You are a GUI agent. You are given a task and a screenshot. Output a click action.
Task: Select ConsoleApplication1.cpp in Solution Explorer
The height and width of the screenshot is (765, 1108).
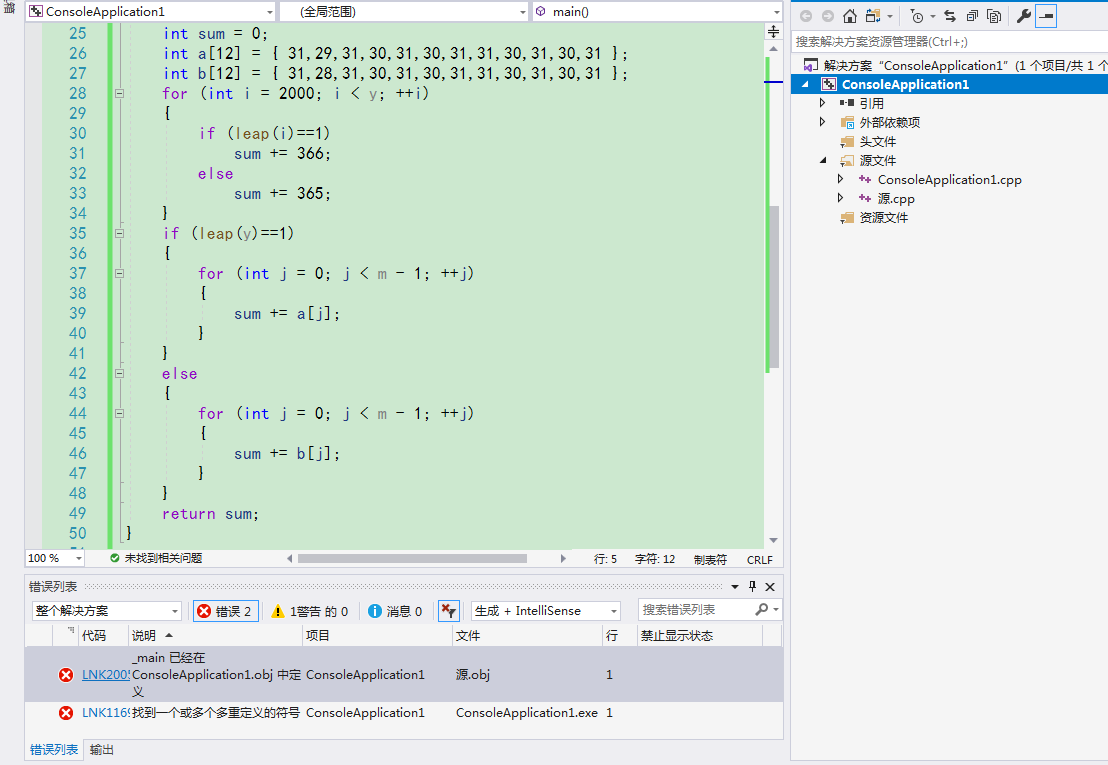click(950, 179)
